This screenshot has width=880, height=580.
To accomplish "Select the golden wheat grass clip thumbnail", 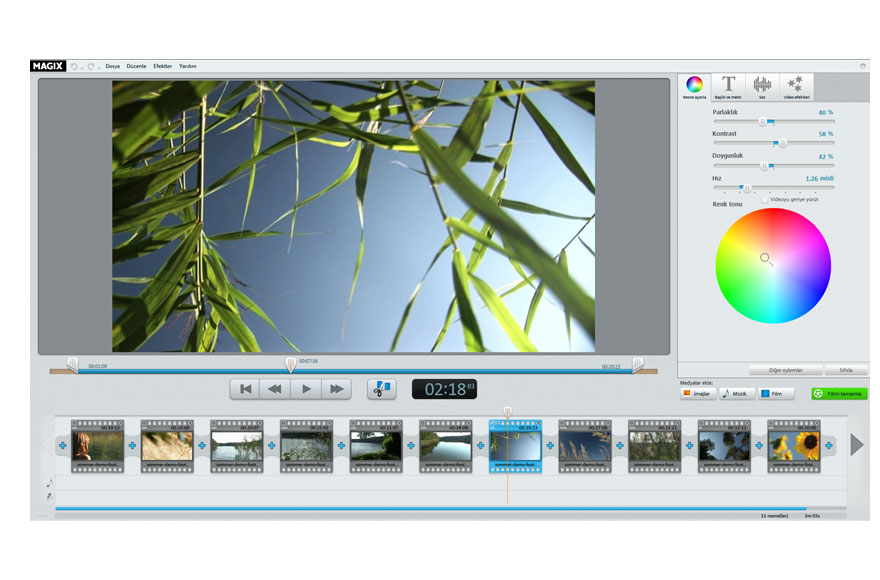I will click(167, 446).
